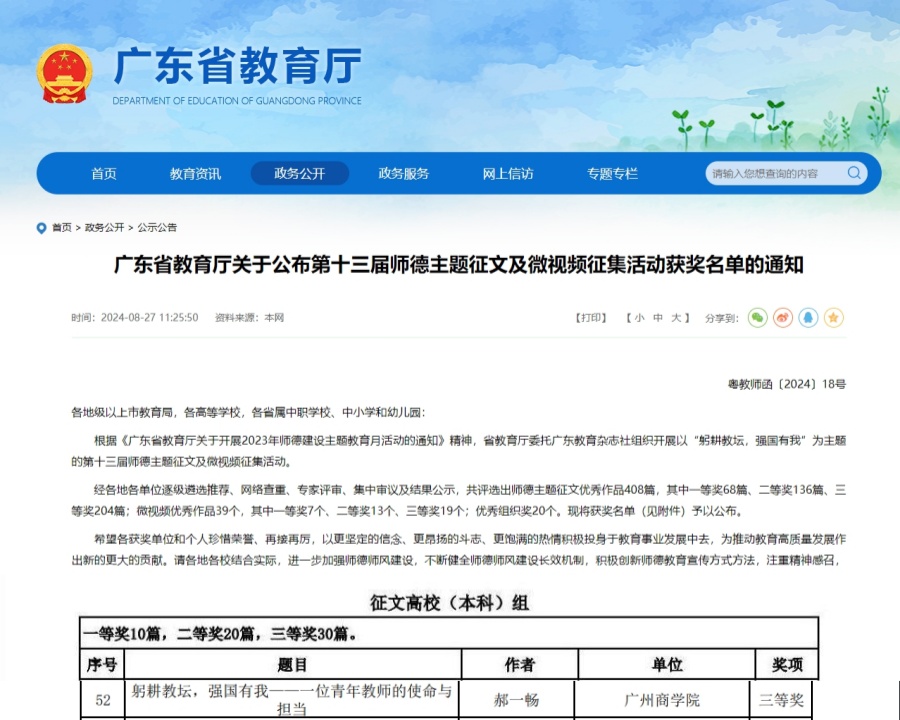The height and width of the screenshot is (720, 900).
Task: Click the search magnifier icon
Action: point(854,172)
